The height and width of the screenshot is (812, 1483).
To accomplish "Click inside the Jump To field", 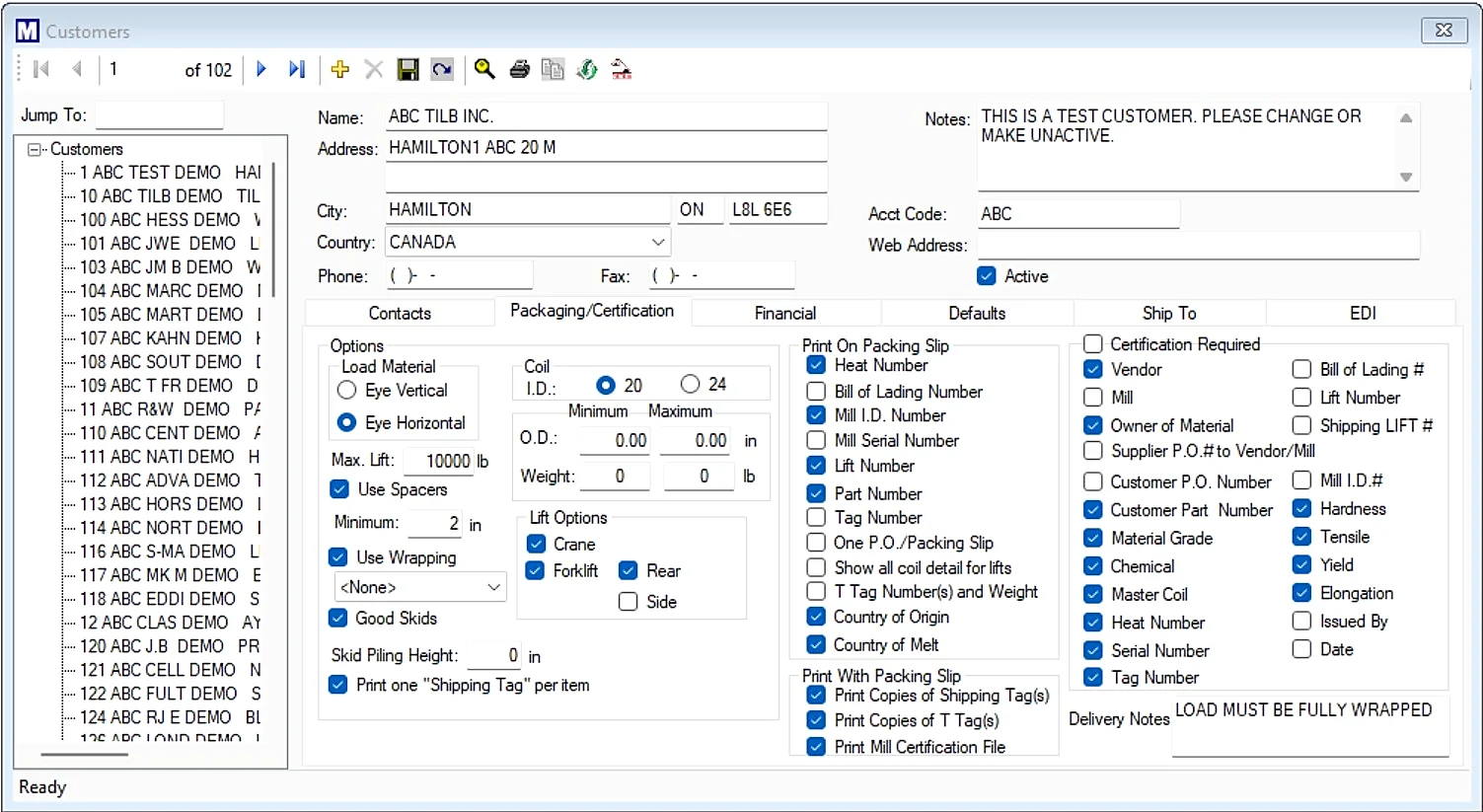I will pos(158,114).
